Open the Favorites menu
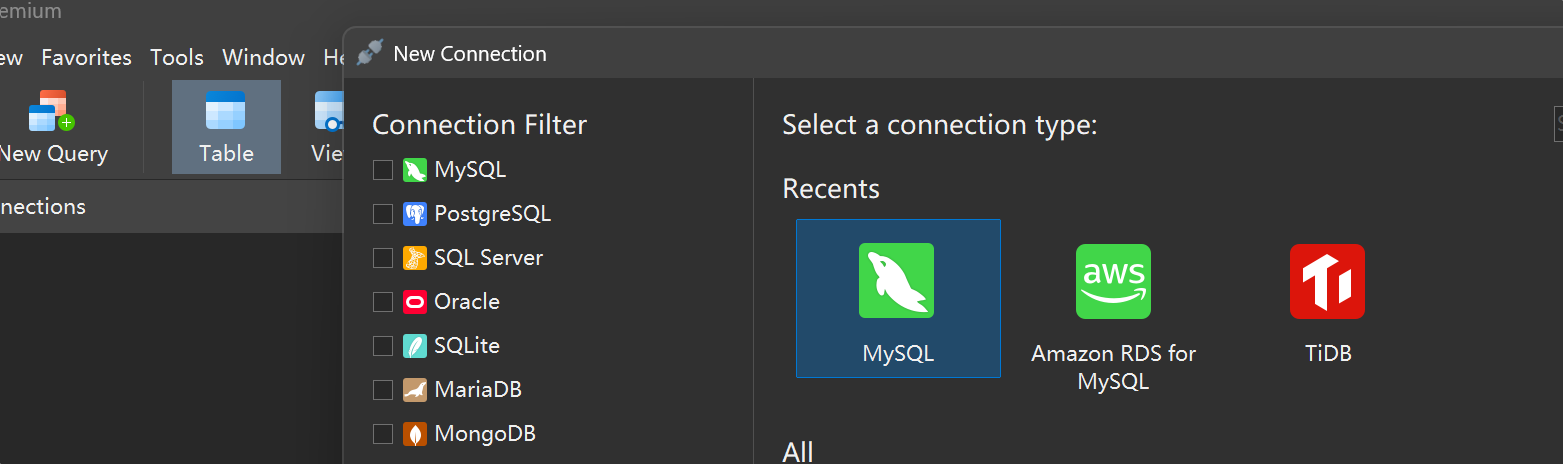This screenshot has height=464, width=1563. [86, 58]
